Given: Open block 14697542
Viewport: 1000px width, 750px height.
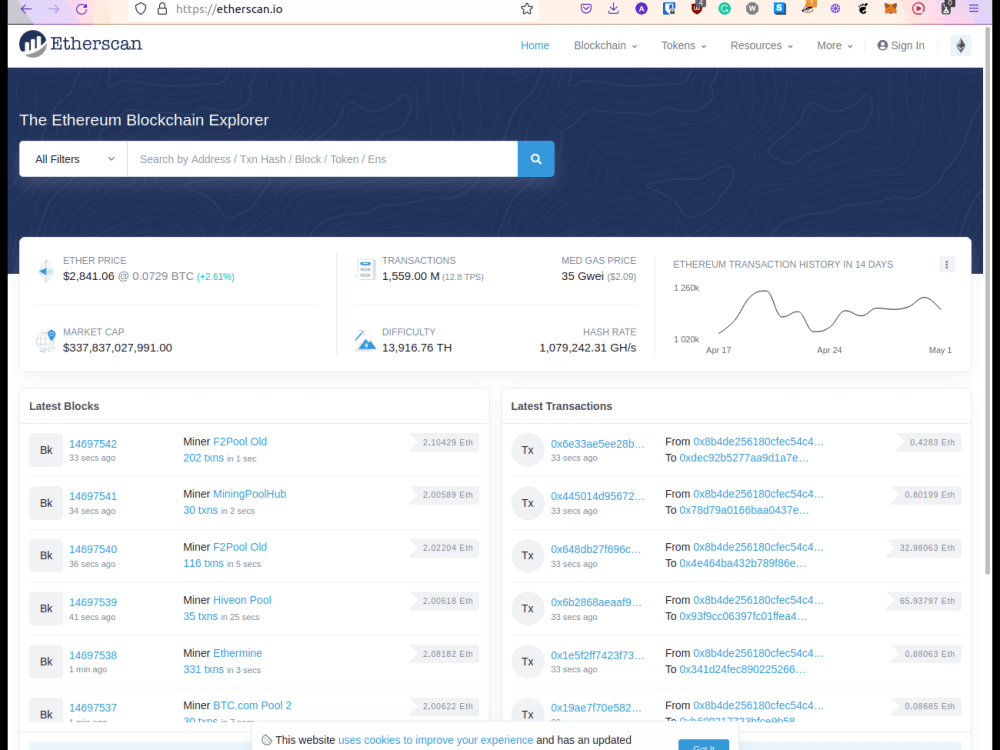Looking at the screenshot, I should tap(93, 444).
